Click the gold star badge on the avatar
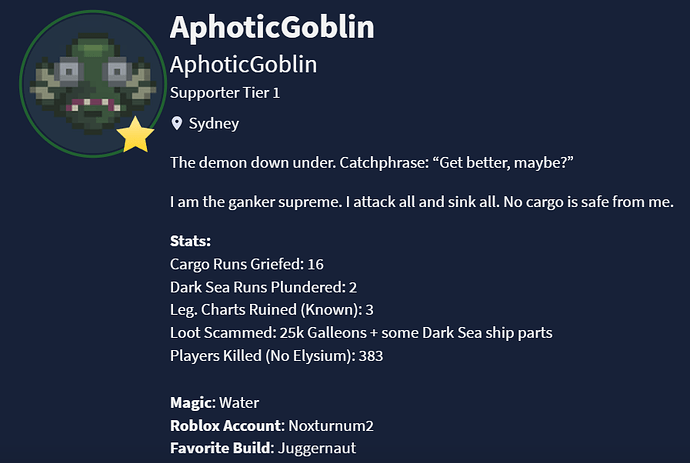 click(134, 135)
